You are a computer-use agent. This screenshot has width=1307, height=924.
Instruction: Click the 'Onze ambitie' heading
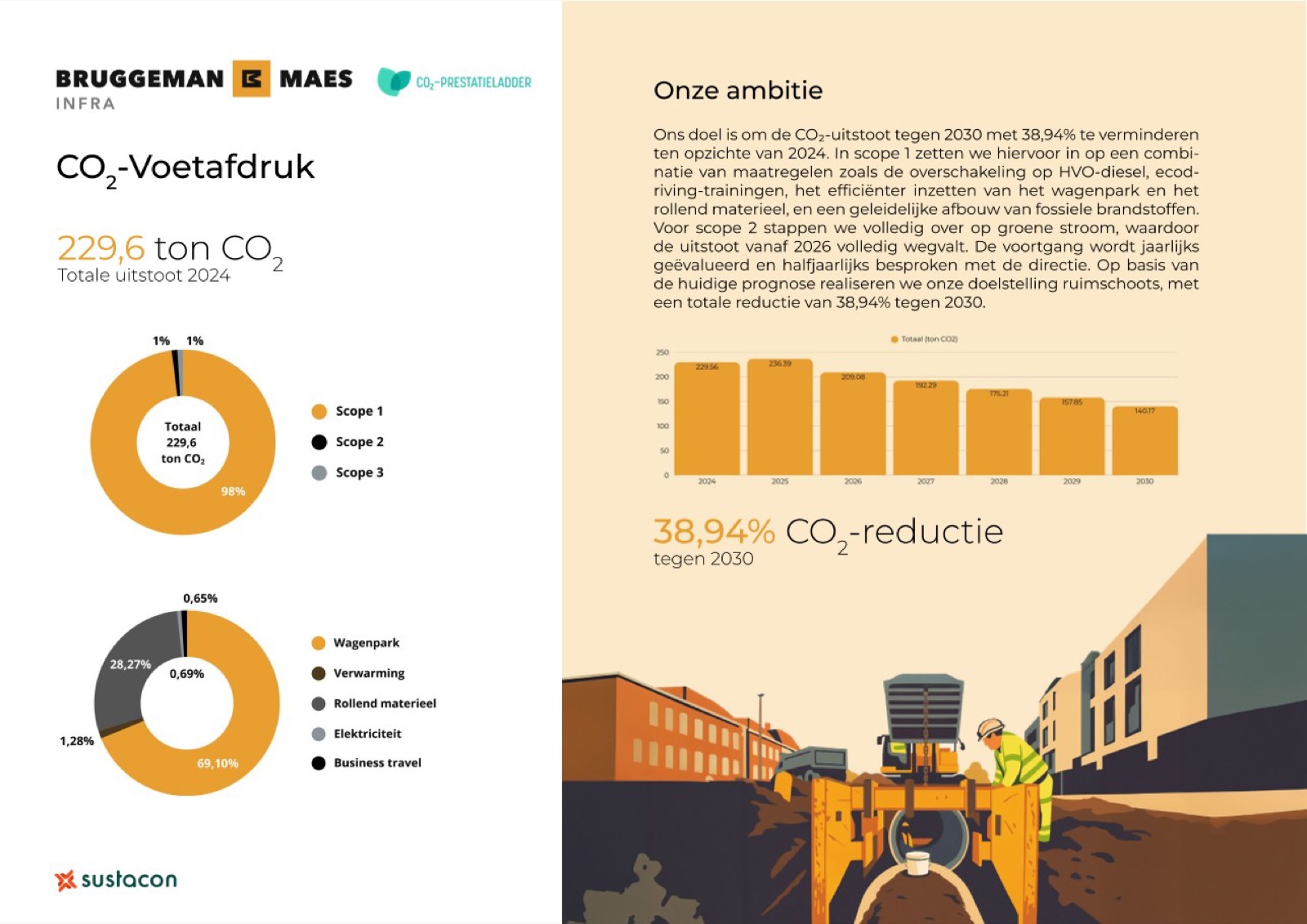tap(738, 90)
